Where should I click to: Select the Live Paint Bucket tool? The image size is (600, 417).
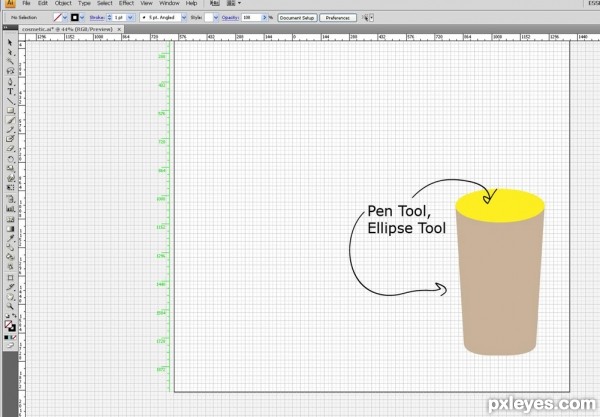pyautogui.click(x=10, y=257)
